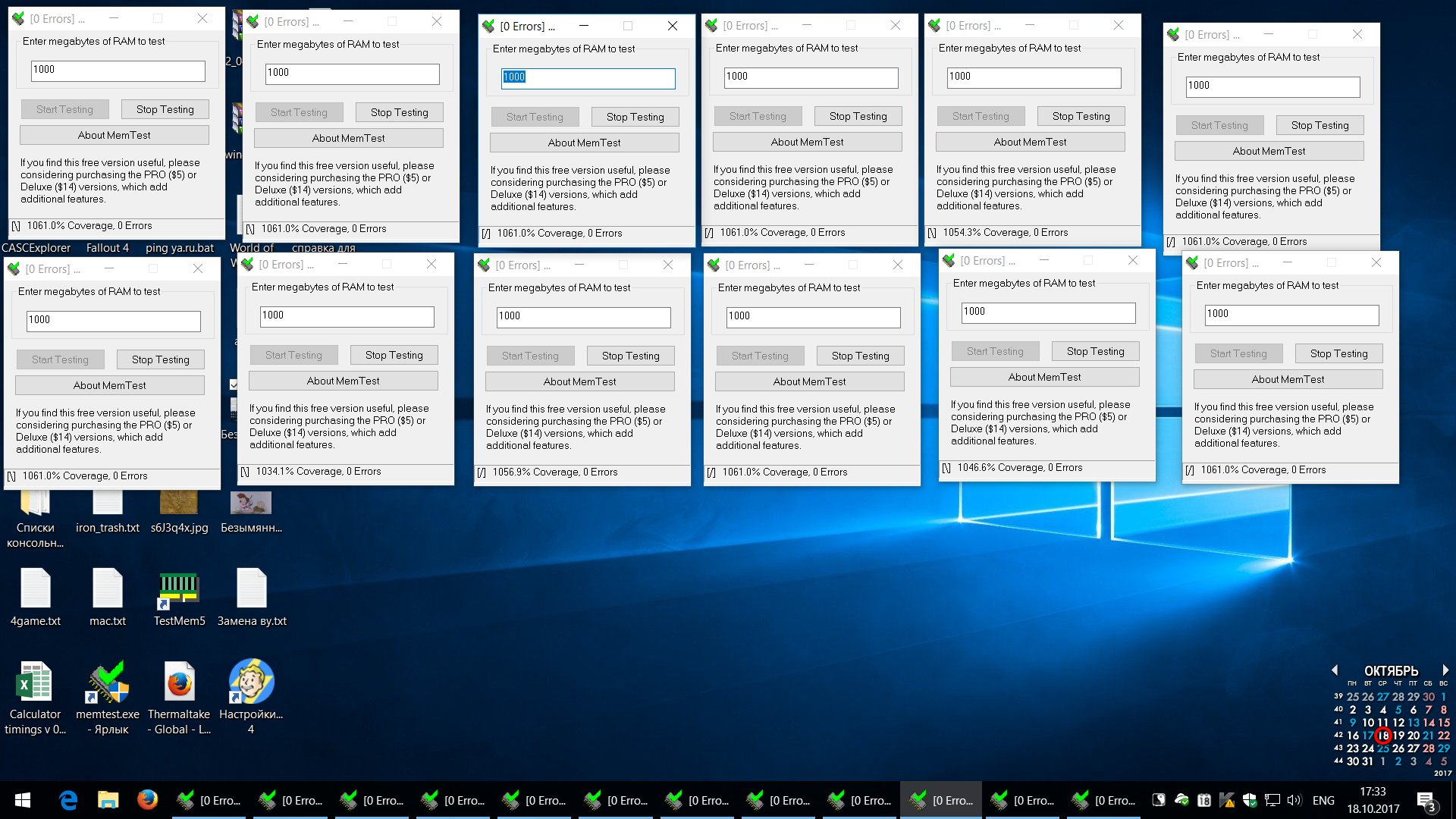Click the RAM field with highlighted 1000
This screenshot has width=1456, height=819.
(x=588, y=78)
